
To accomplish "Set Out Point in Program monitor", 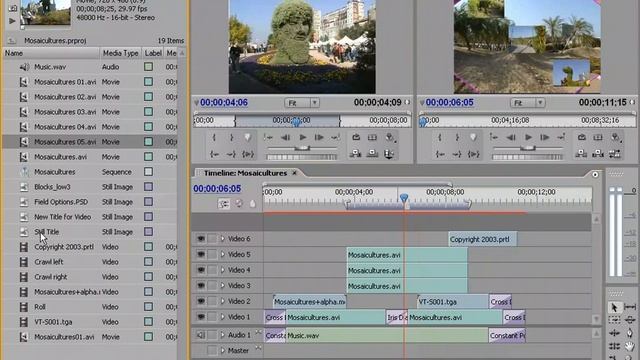I will click(457, 138).
